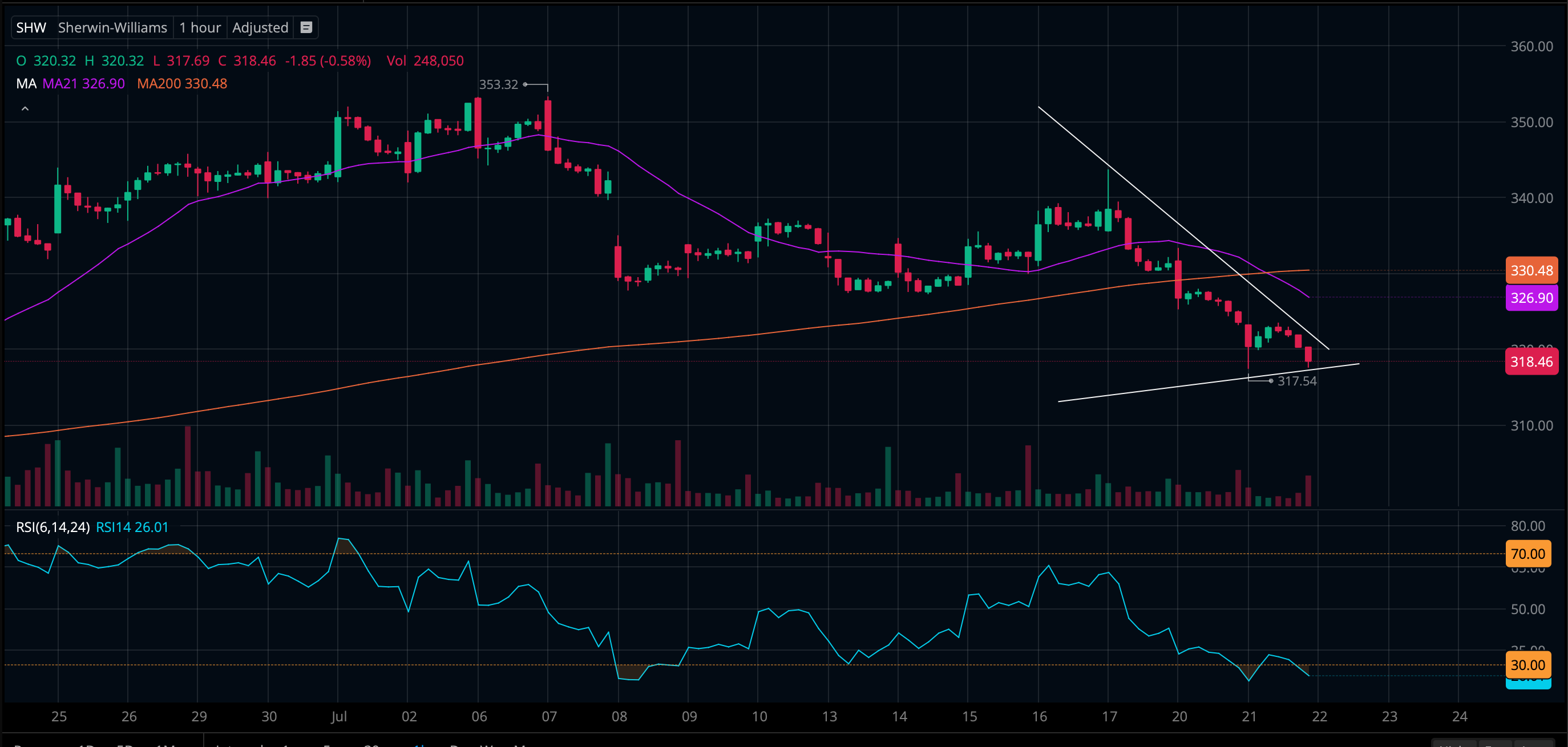Click date 29 on the time axis

pos(199,716)
